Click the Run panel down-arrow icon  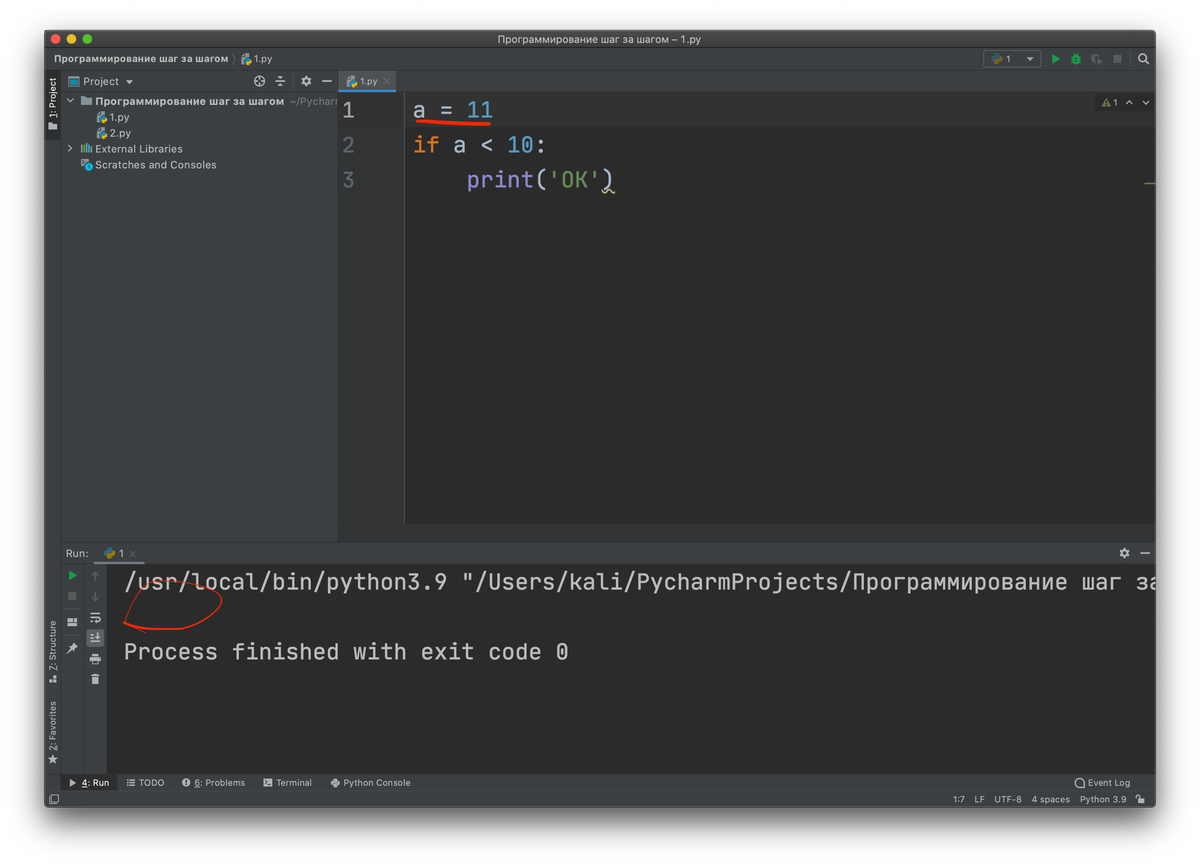(x=95, y=597)
